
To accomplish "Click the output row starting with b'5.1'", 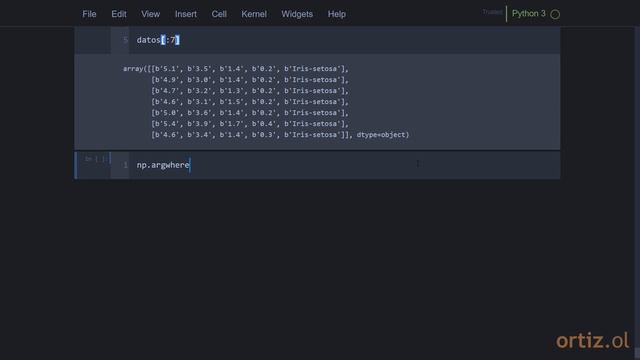I will click(x=236, y=69).
